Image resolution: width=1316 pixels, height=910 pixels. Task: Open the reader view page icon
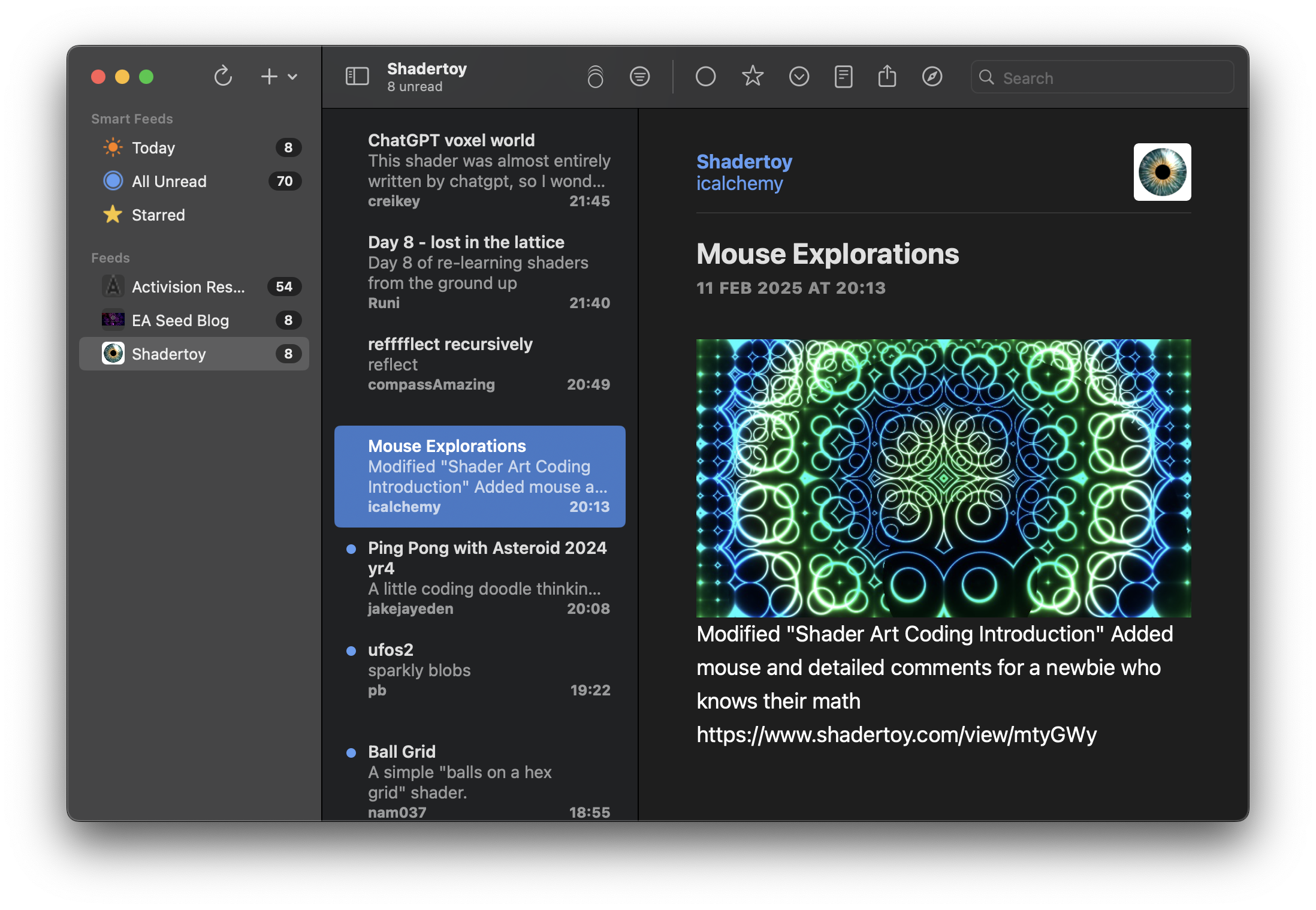pyautogui.click(x=843, y=77)
